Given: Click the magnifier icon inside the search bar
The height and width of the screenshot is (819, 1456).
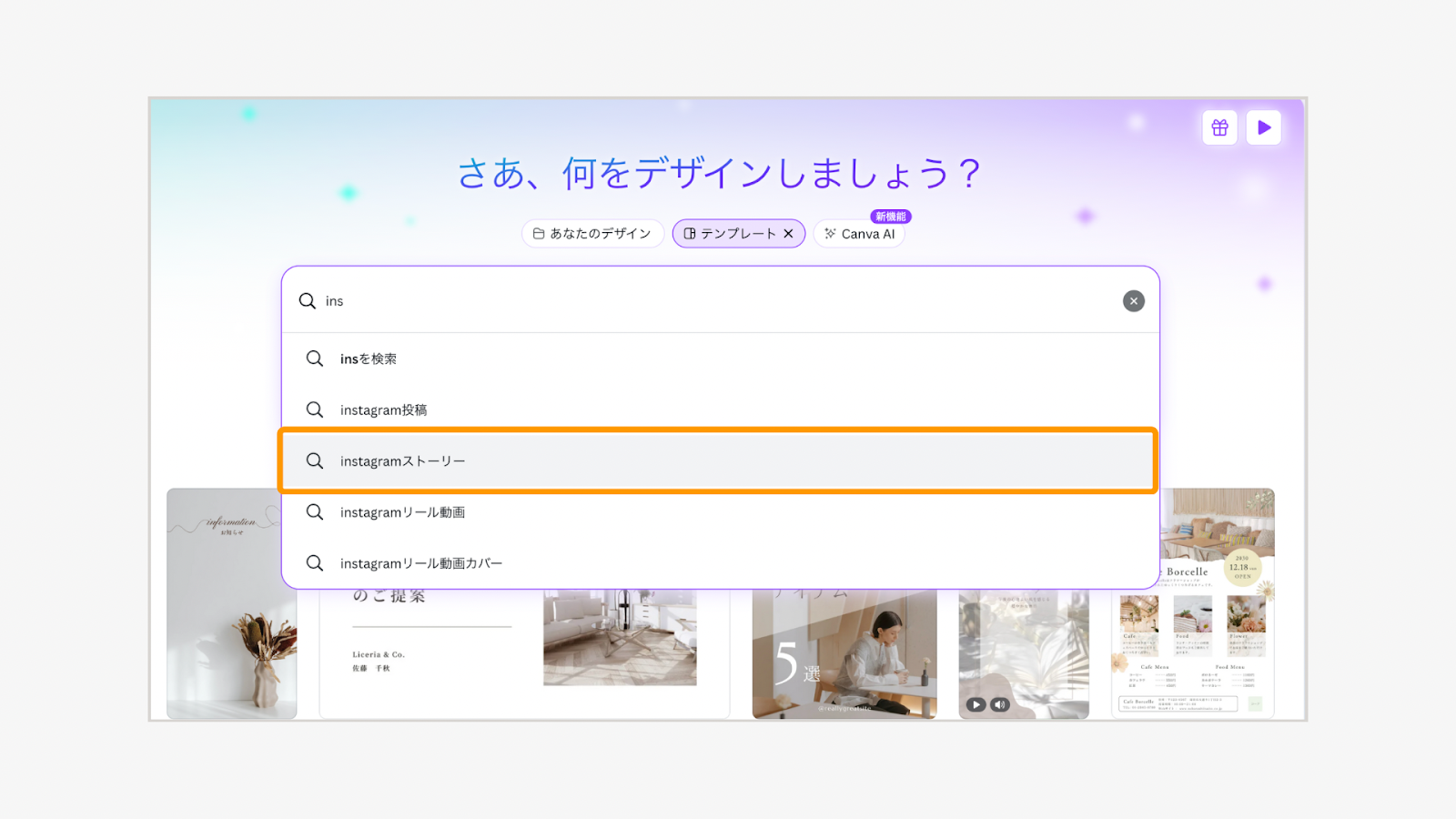Looking at the screenshot, I should pyautogui.click(x=307, y=300).
